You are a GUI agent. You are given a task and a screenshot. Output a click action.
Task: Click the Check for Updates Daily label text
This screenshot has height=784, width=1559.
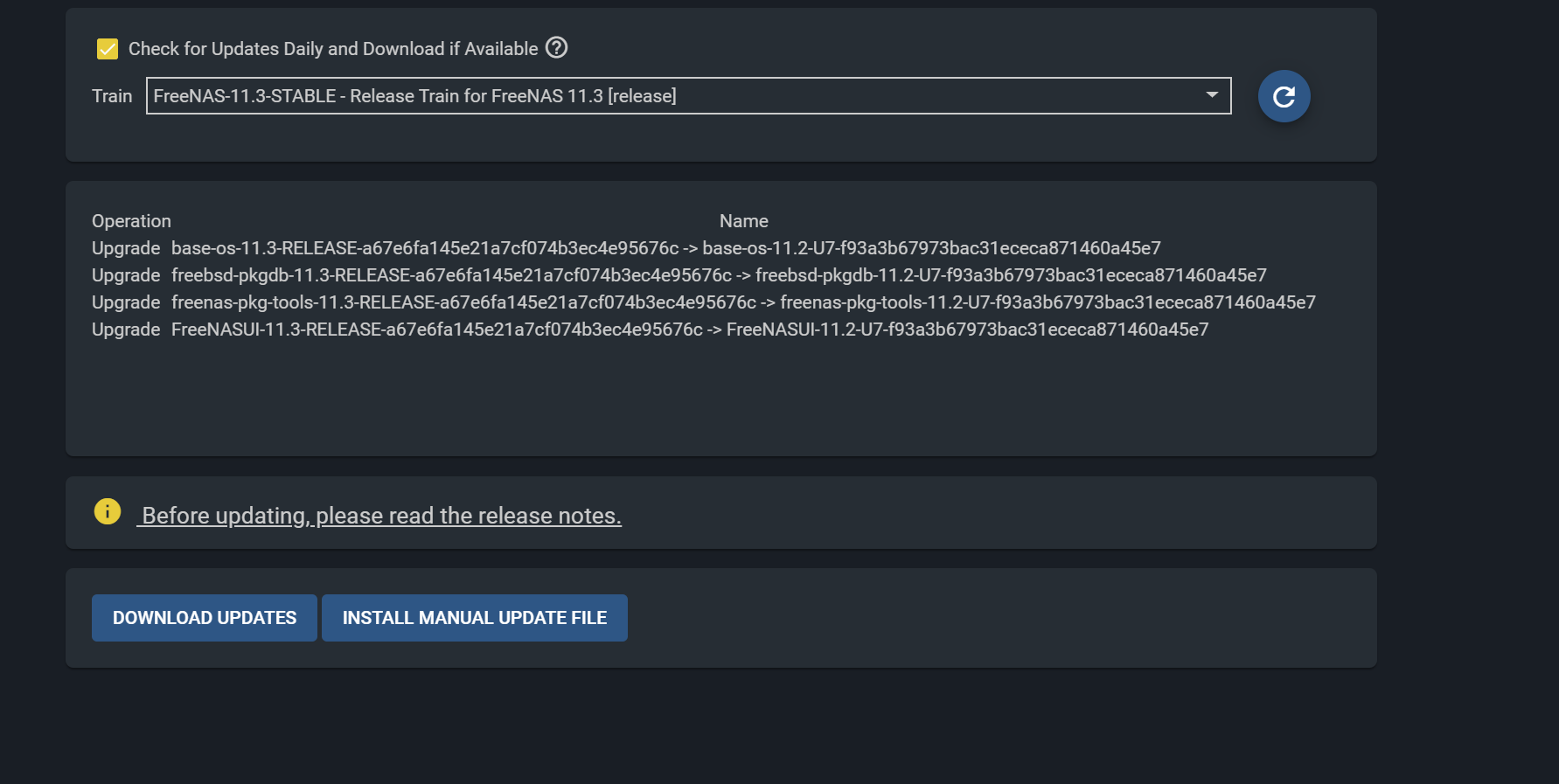333,49
